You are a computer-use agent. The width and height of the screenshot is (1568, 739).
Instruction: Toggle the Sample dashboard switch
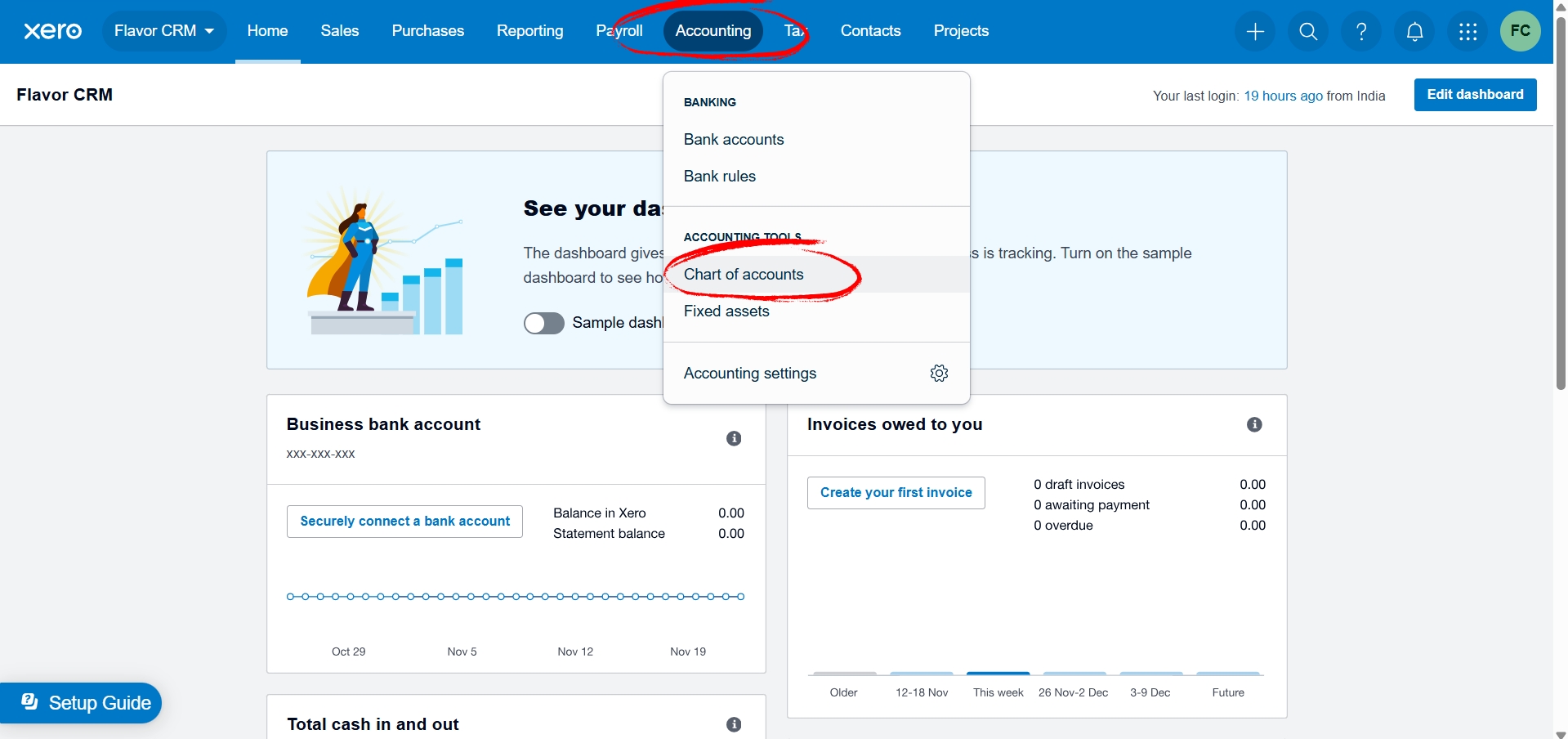click(543, 324)
